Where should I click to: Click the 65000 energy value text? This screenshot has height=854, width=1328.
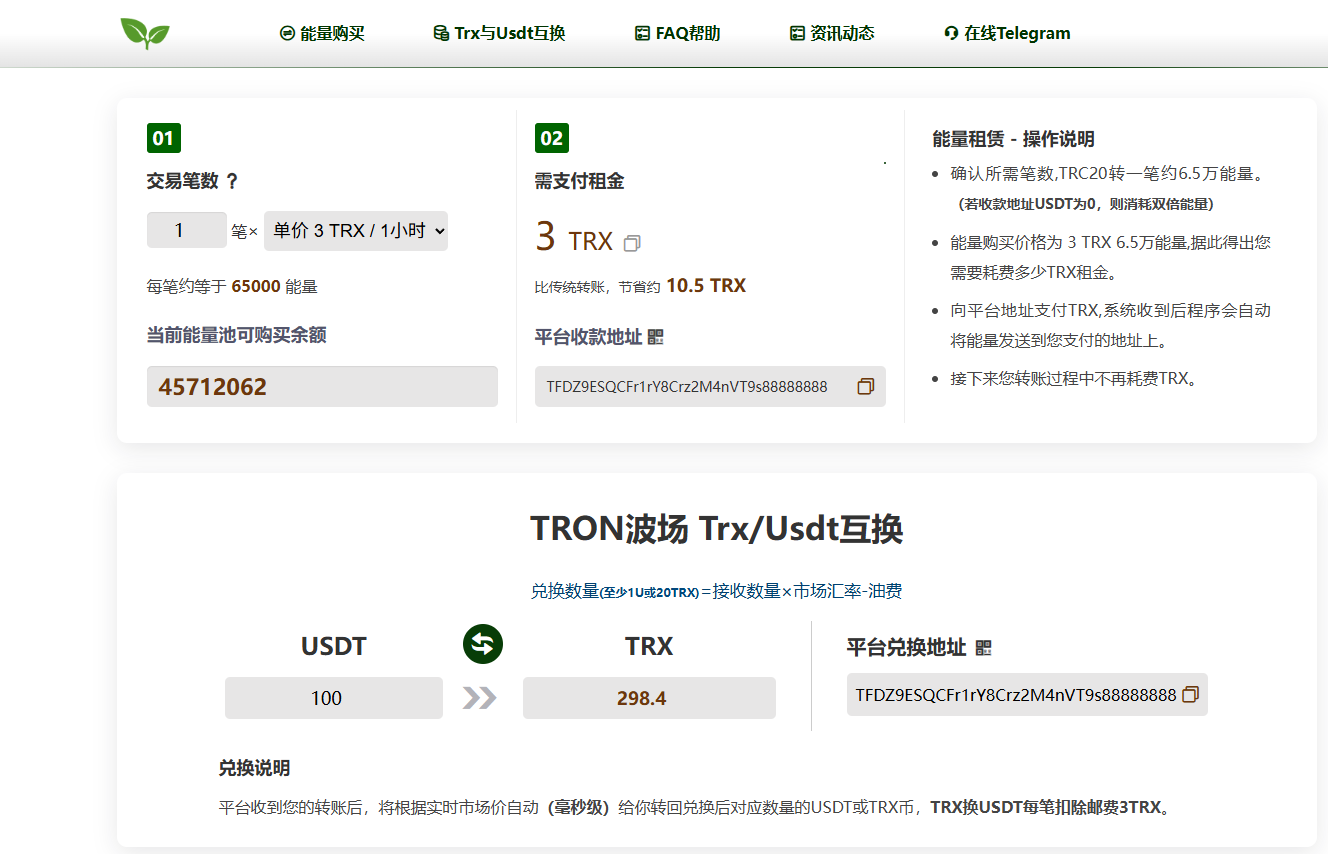(x=256, y=287)
